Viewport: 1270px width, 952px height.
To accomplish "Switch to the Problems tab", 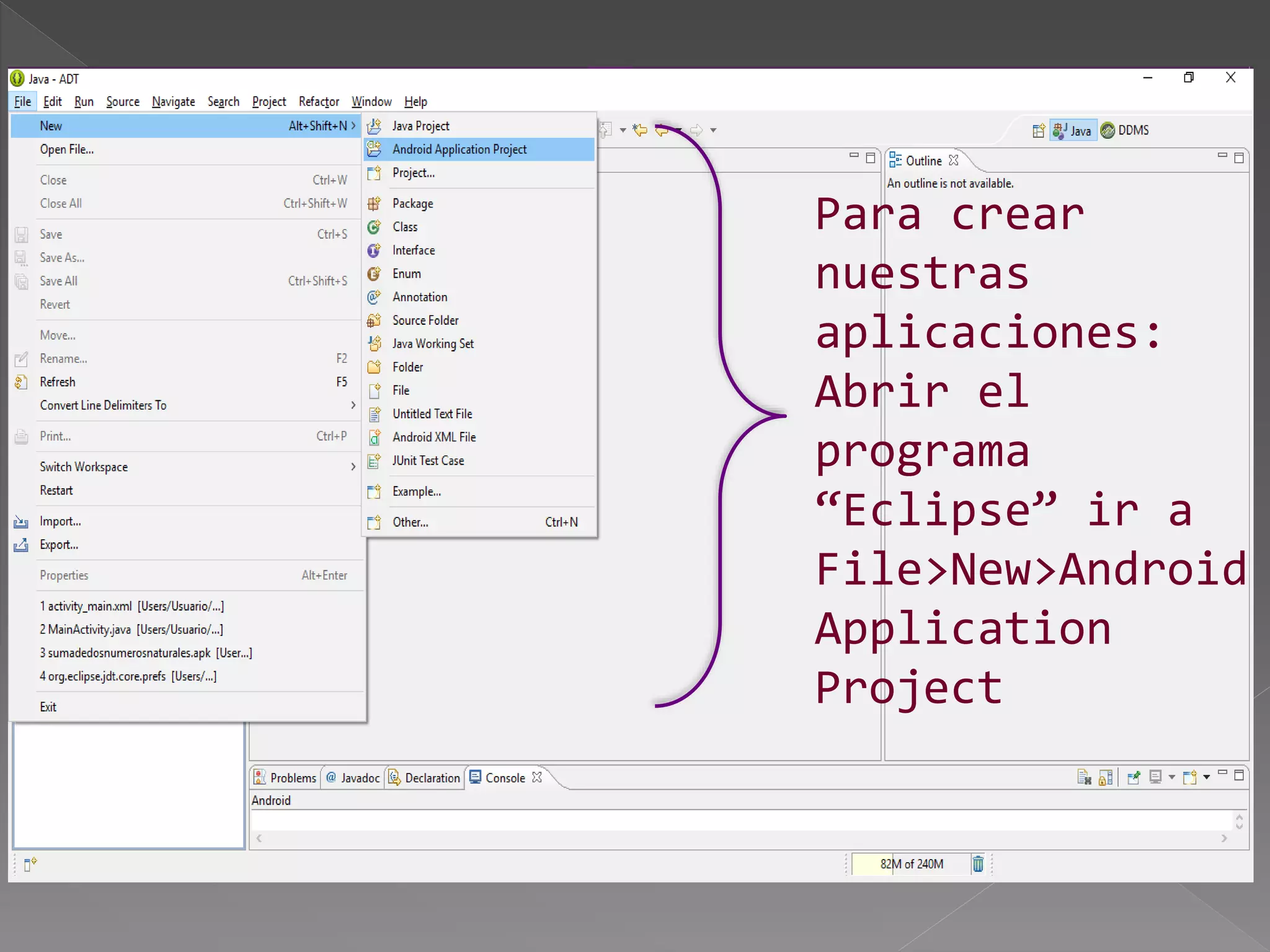I will [x=286, y=778].
